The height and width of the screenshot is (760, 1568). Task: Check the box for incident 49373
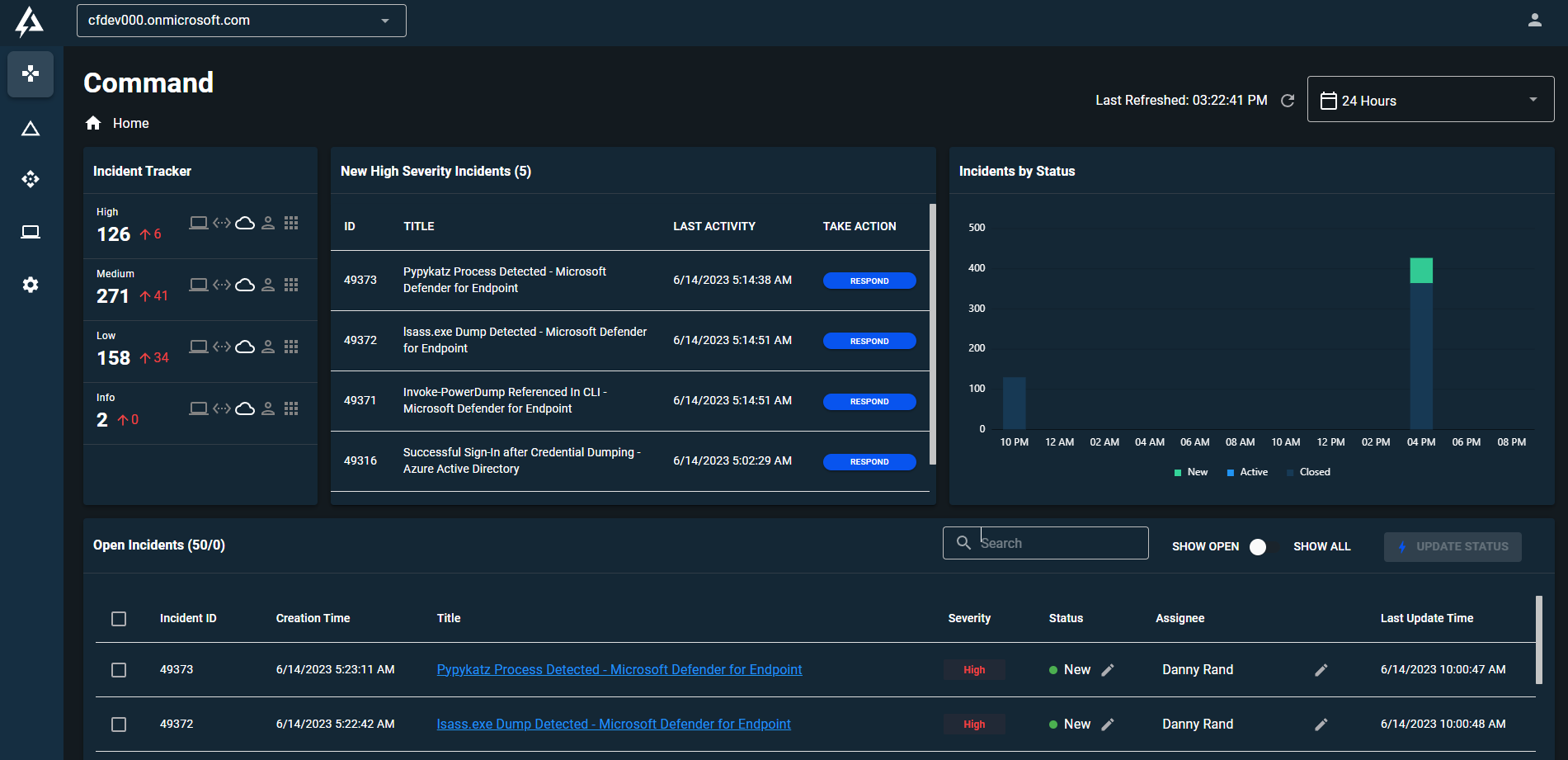pos(119,670)
